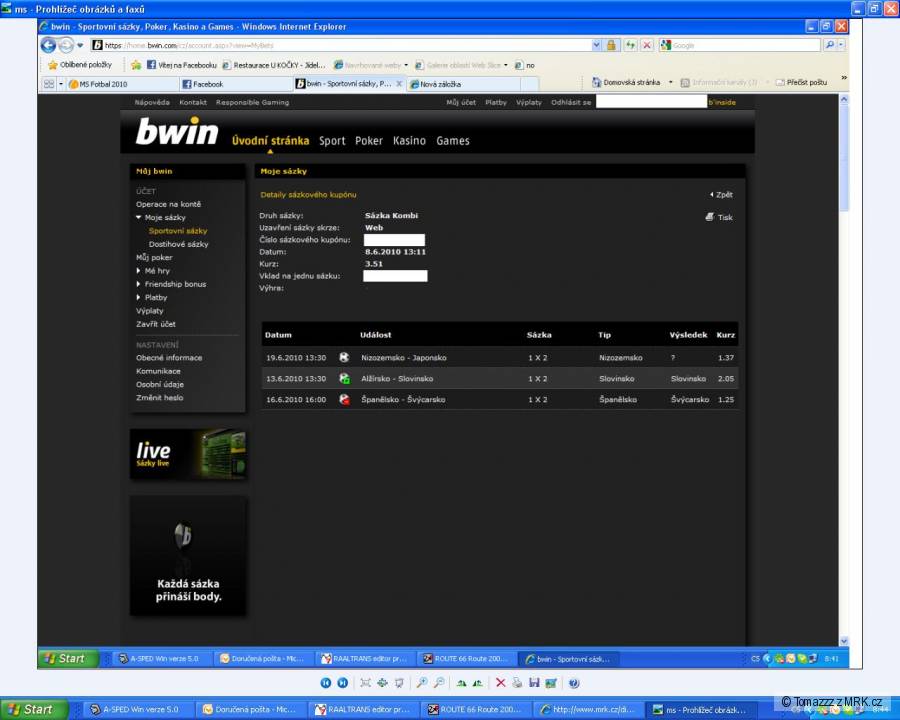
Task: Click the zoom in magnifier icon
Action: (422, 683)
